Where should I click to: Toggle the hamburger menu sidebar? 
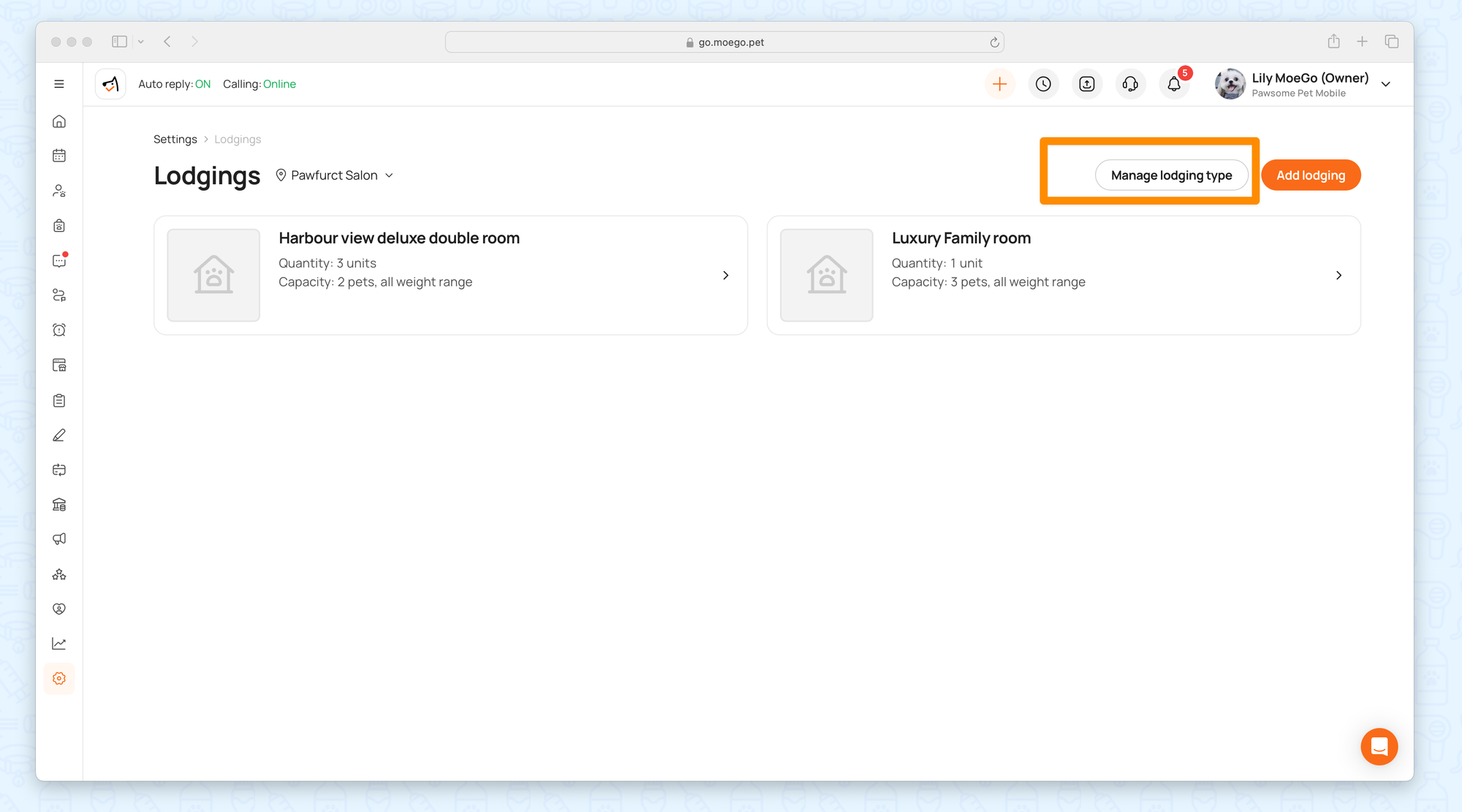[x=59, y=84]
